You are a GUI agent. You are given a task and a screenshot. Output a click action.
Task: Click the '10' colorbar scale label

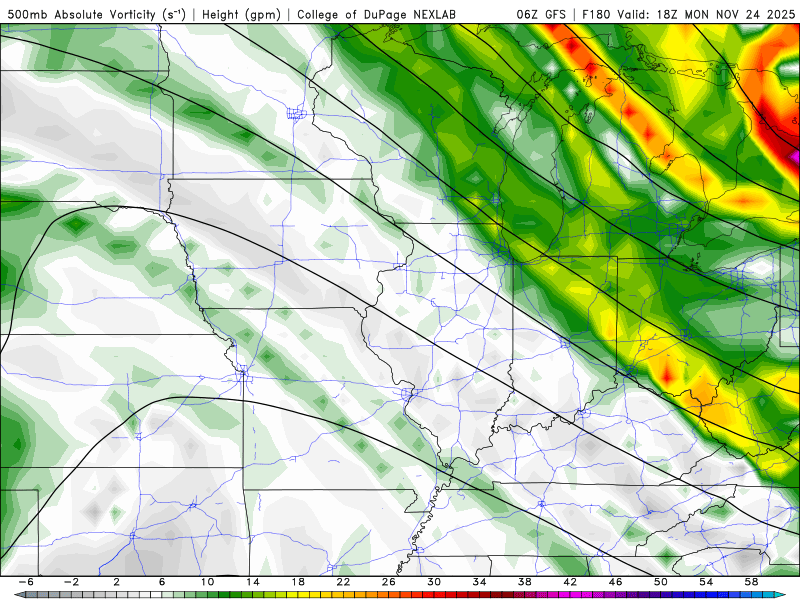207,582
